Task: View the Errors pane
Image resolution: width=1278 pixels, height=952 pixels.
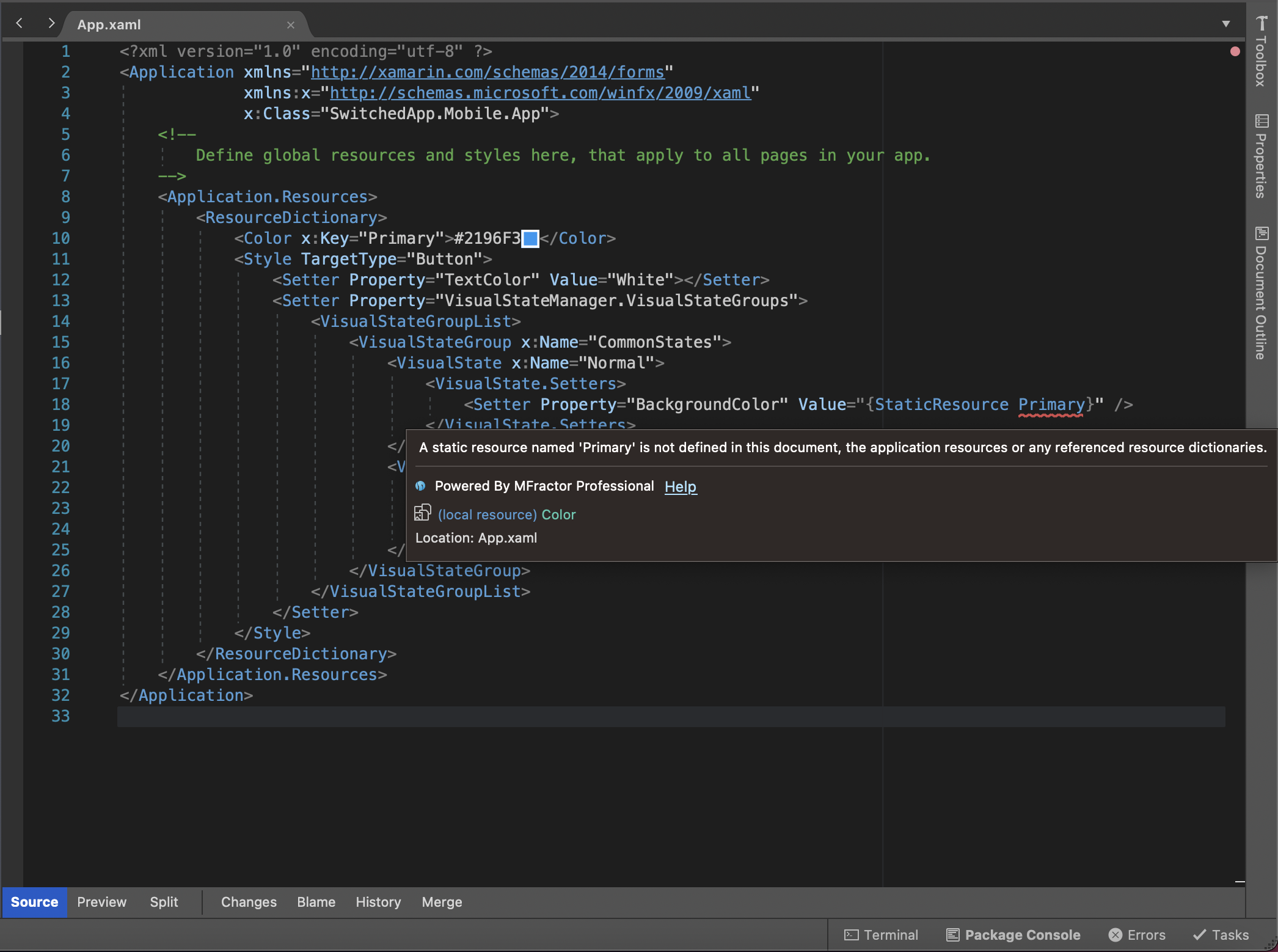Action: pos(1137,934)
